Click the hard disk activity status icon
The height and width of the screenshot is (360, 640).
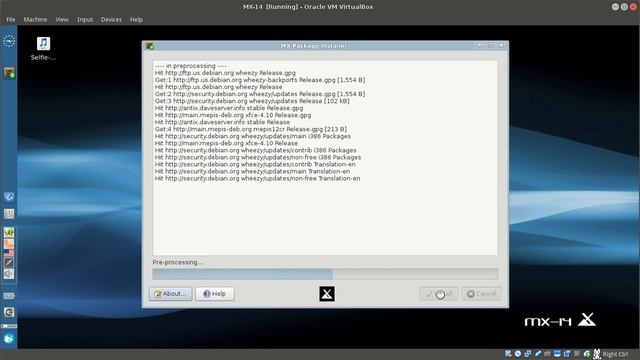coord(508,354)
